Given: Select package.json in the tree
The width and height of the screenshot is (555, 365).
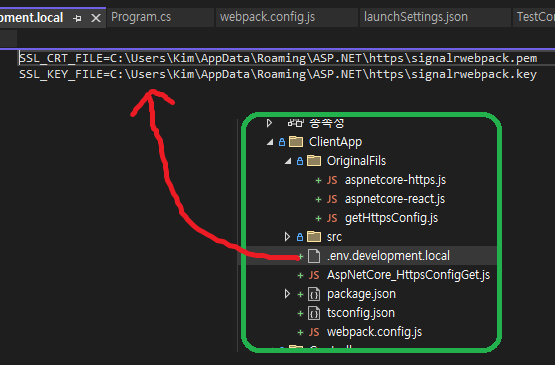Looking at the screenshot, I should (361, 294).
